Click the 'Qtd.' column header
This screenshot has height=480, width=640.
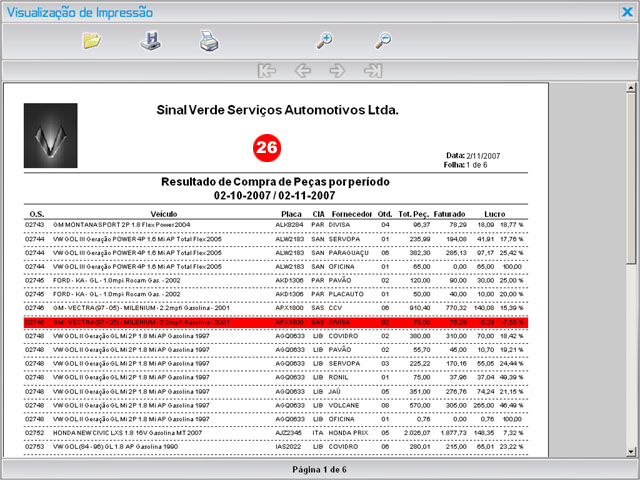point(385,214)
